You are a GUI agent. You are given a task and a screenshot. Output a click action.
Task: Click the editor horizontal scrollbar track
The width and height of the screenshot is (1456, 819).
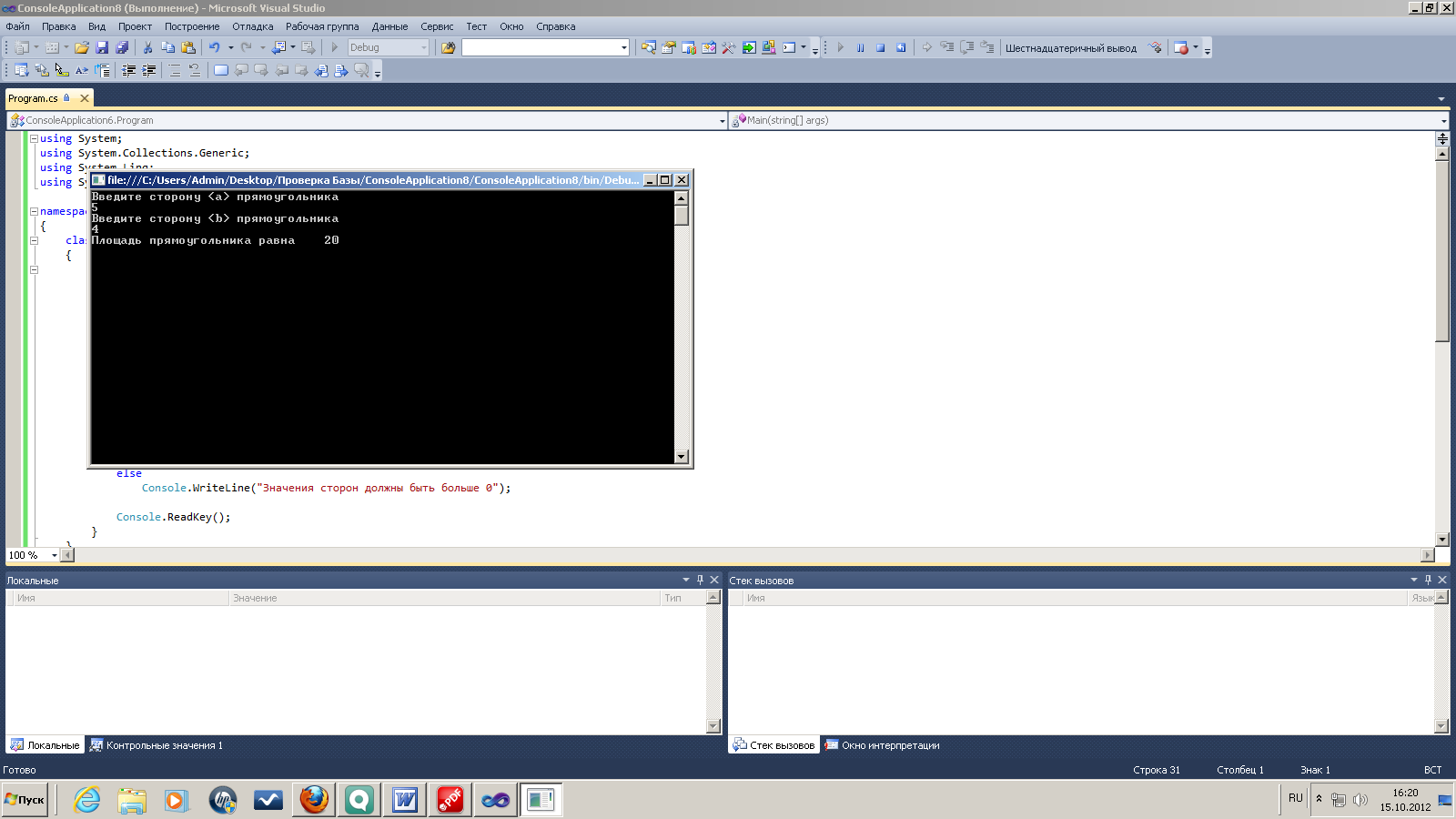(x=746, y=555)
